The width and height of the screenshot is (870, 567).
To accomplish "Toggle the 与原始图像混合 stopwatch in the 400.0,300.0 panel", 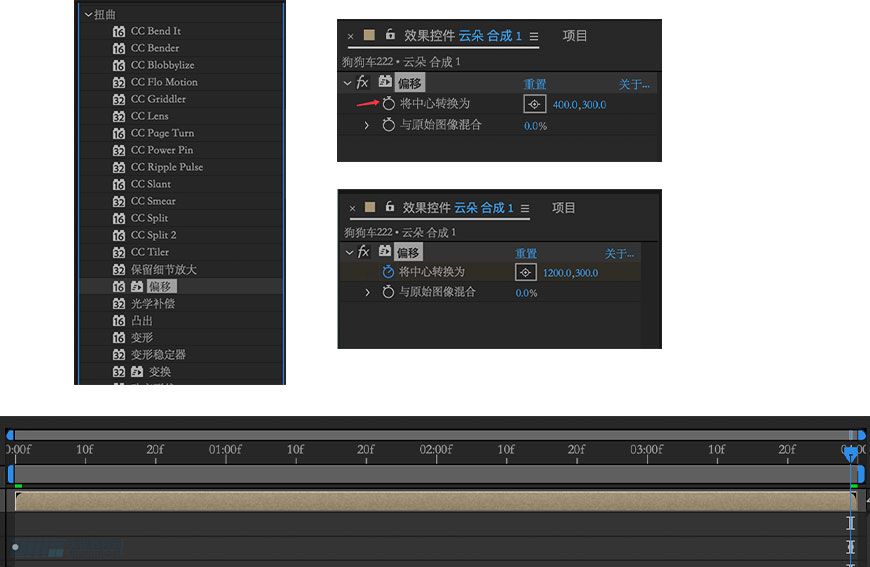I will tap(388, 125).
